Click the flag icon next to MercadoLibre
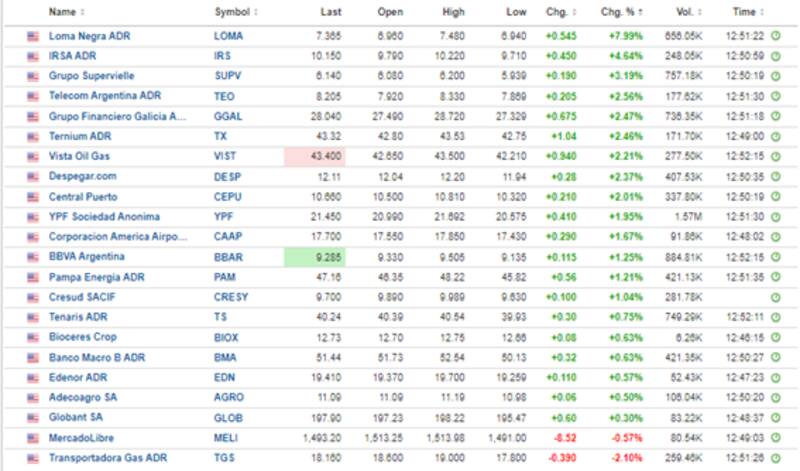The image size is (800, 471). coord(32,438)
